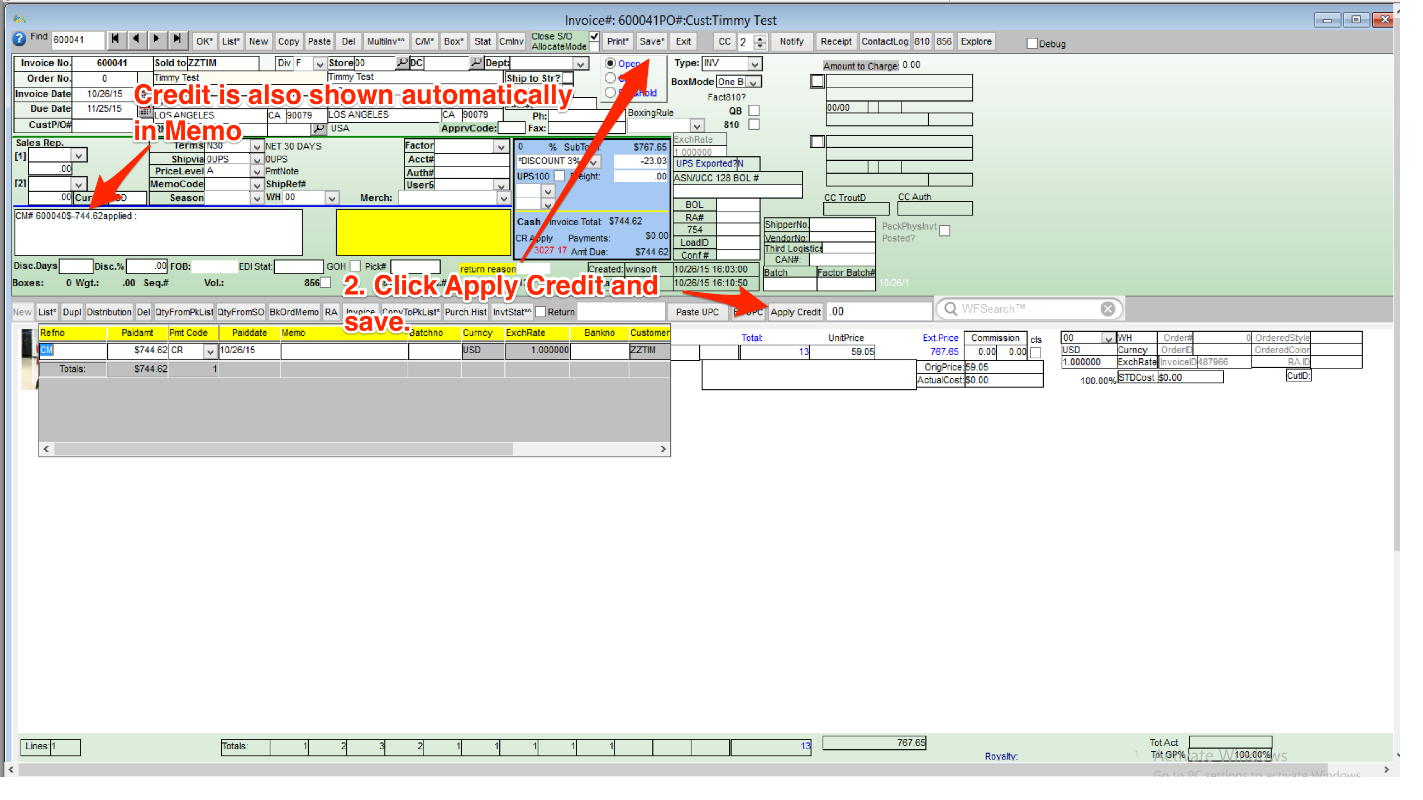Click inside the memo text box
Image resolution: width=1423 pixels, height=800 pixels.
159,232
